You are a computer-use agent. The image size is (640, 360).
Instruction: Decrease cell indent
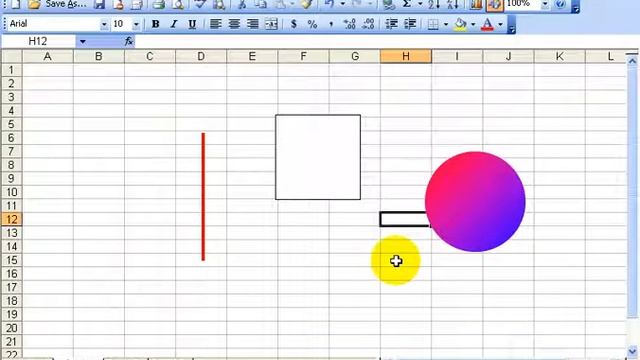click(x=391, y=24)
